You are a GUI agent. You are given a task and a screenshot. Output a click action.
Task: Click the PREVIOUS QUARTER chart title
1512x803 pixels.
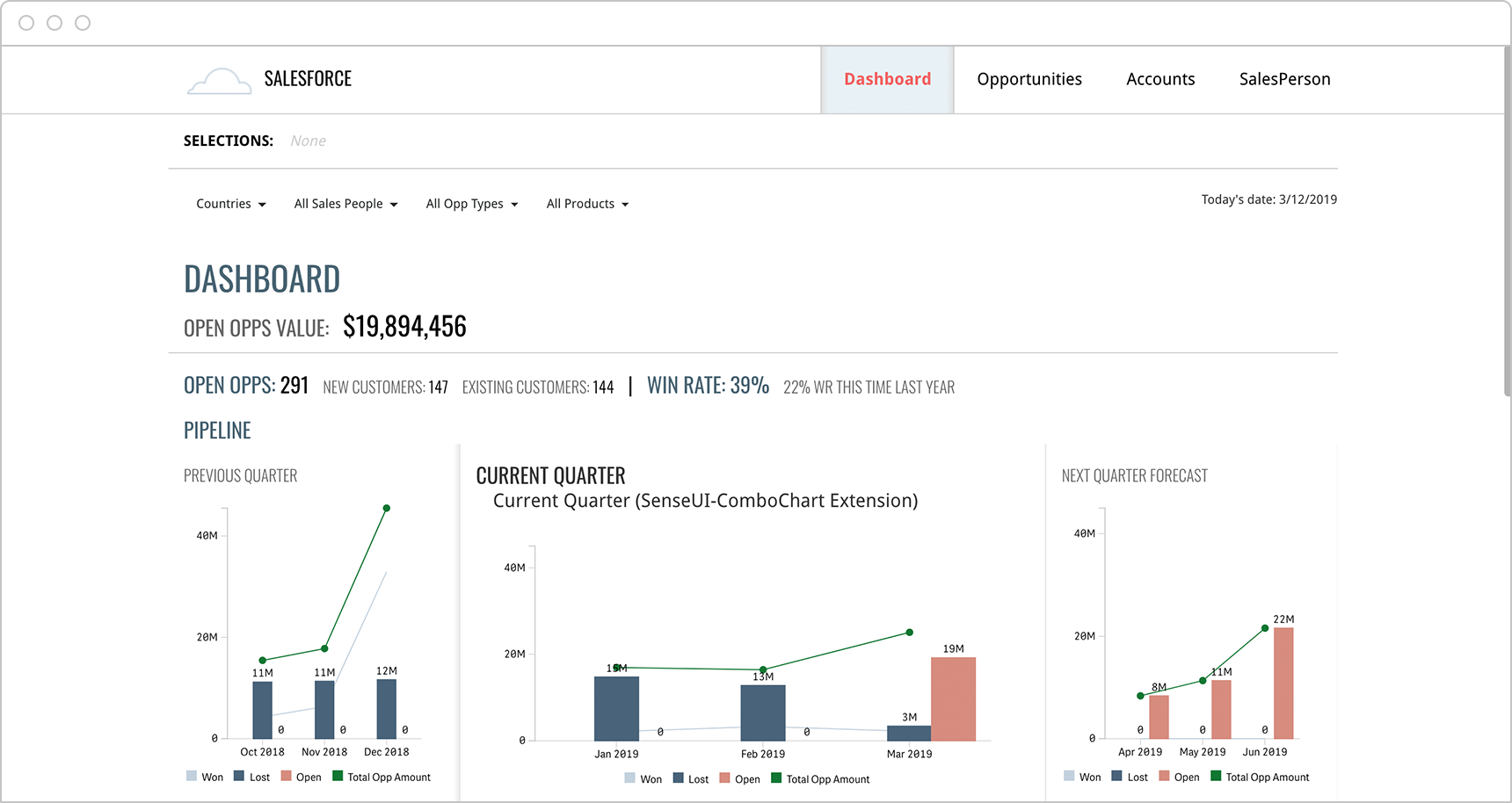tap(240, 476)
